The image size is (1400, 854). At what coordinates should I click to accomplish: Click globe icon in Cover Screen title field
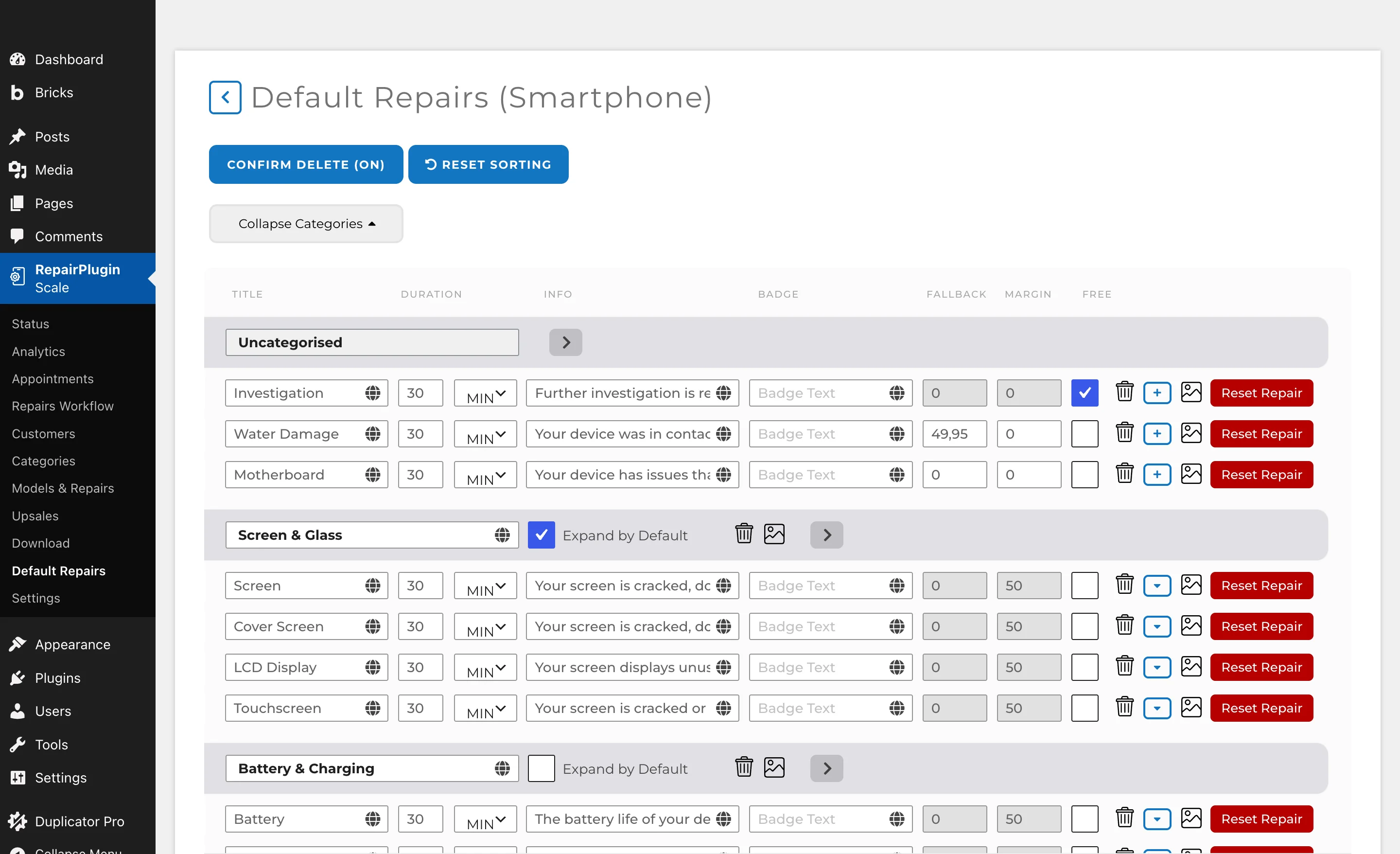click(373, 626)
